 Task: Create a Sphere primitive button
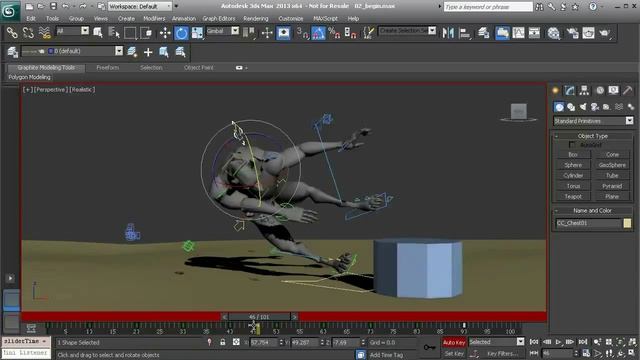(573, 165)
